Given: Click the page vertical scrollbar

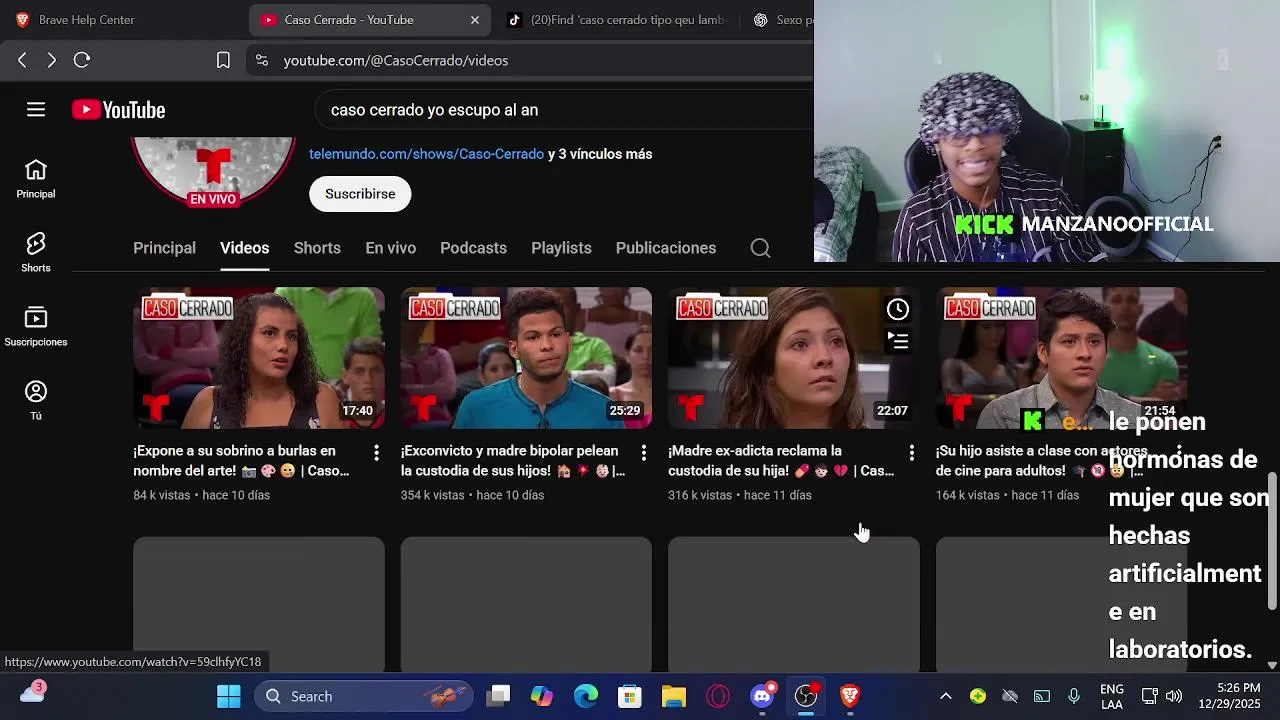Looking at the screenshot, I should pos(1272,540).
